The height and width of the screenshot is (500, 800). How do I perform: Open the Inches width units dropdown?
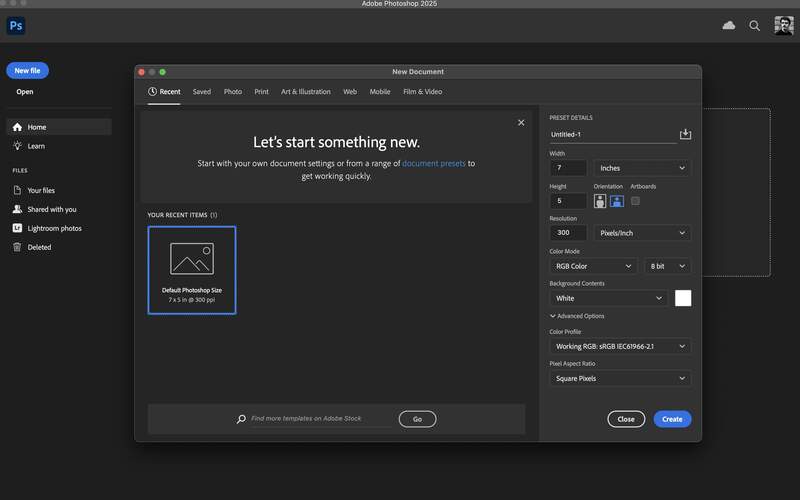pos(642,168)
